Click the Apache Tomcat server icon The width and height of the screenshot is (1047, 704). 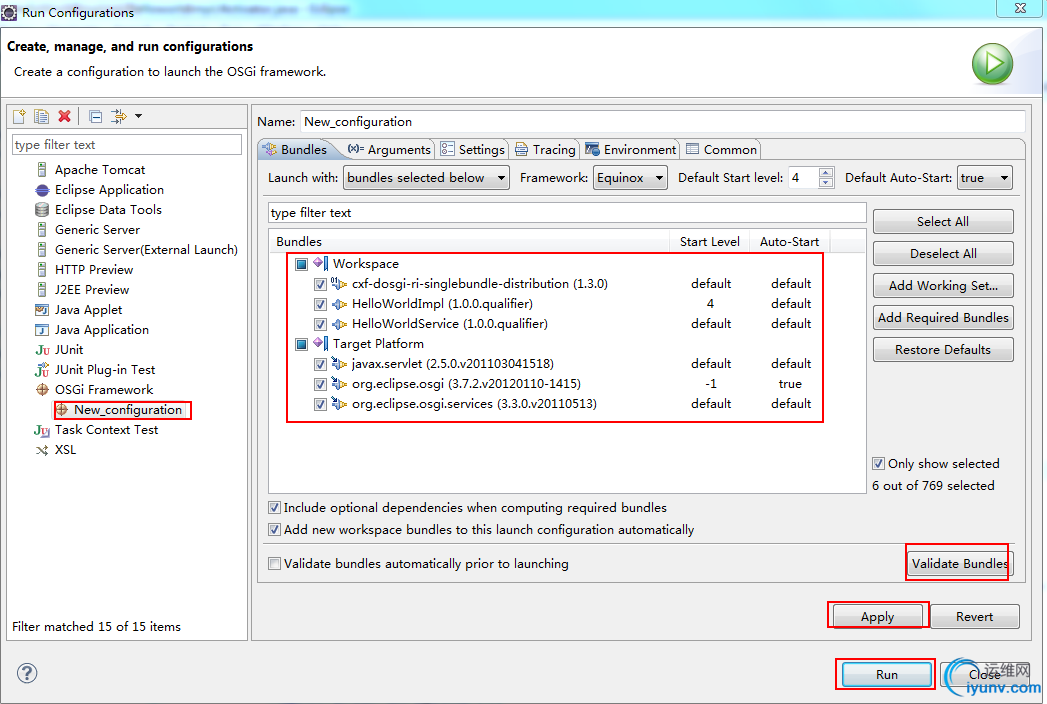[x=42, y=170]
